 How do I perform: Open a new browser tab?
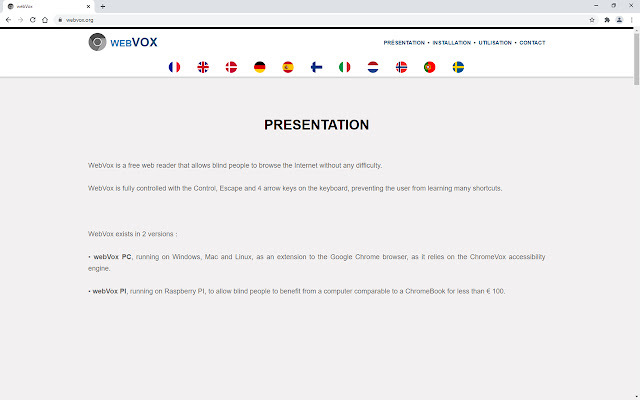click(x=103, y=7)
